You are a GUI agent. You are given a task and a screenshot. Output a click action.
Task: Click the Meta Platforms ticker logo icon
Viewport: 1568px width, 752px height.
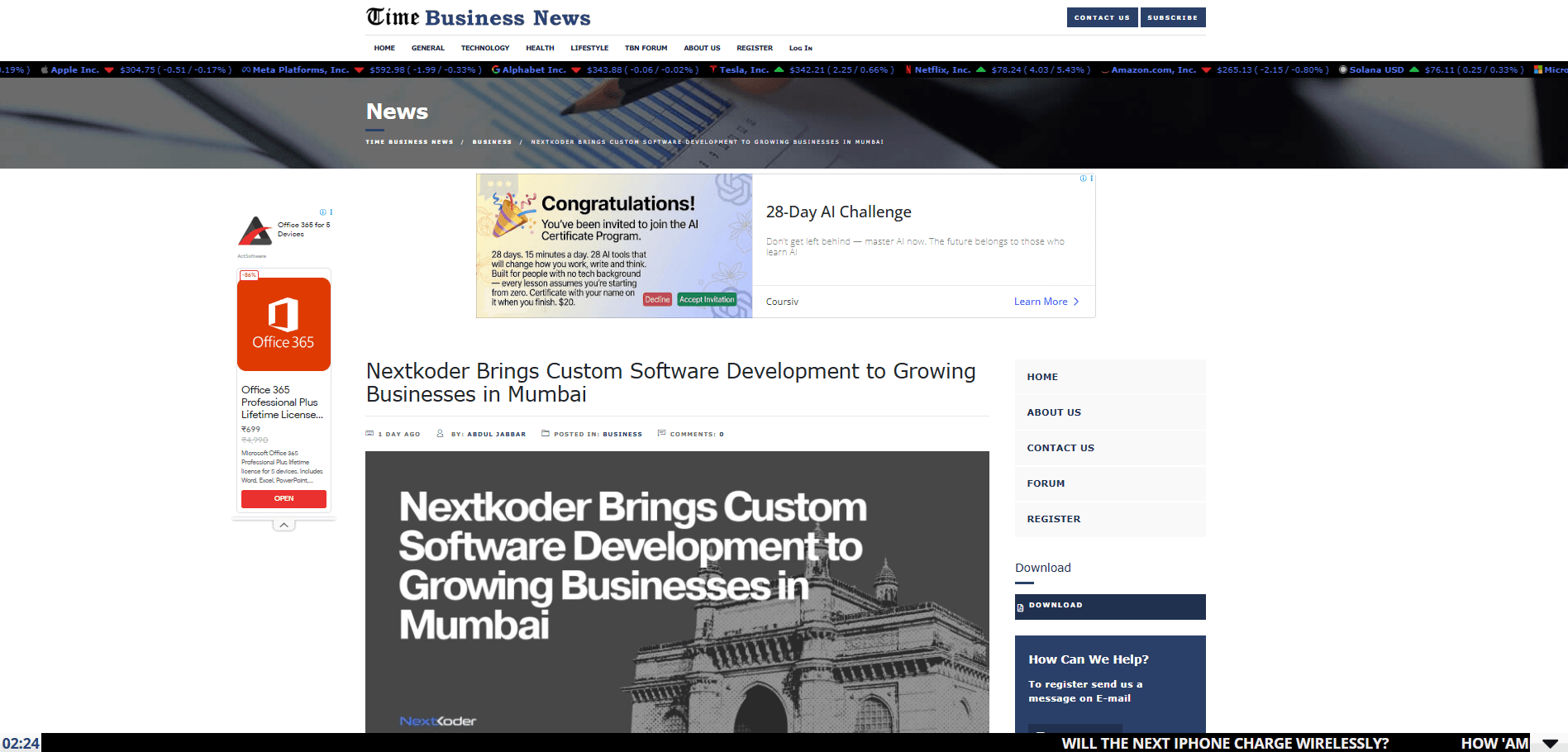246,70
